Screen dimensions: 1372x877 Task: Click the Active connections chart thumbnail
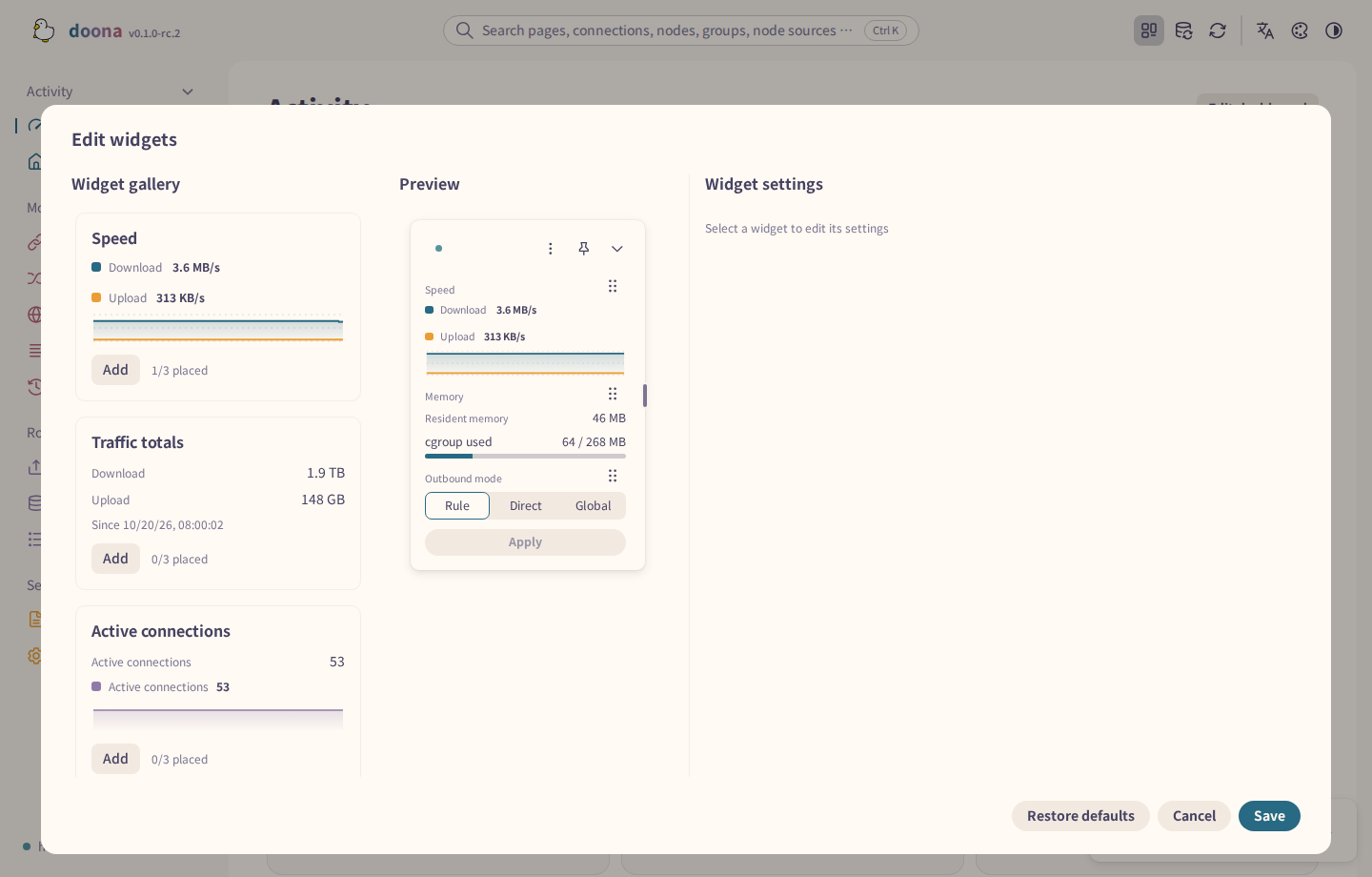click(x=218, y=719)
